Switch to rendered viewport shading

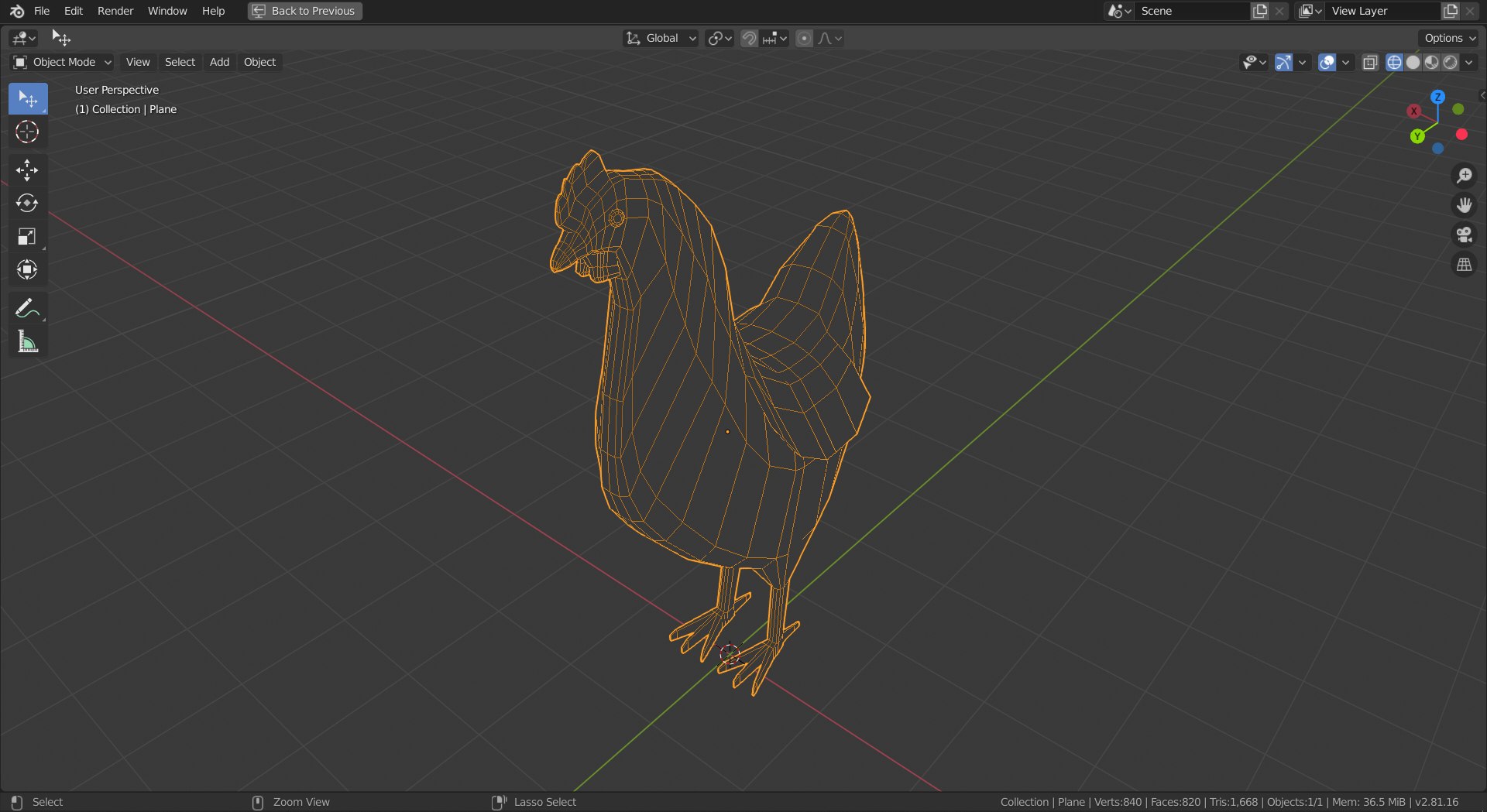1451,62
